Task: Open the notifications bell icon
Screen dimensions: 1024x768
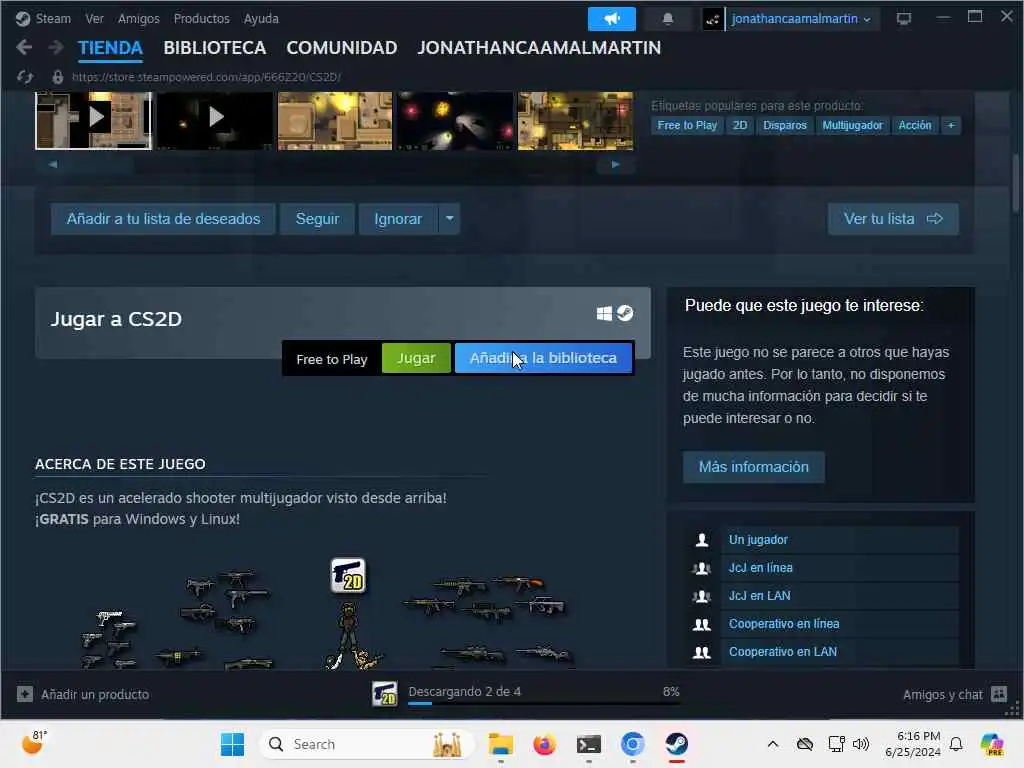Action: (x=667, y=18)
